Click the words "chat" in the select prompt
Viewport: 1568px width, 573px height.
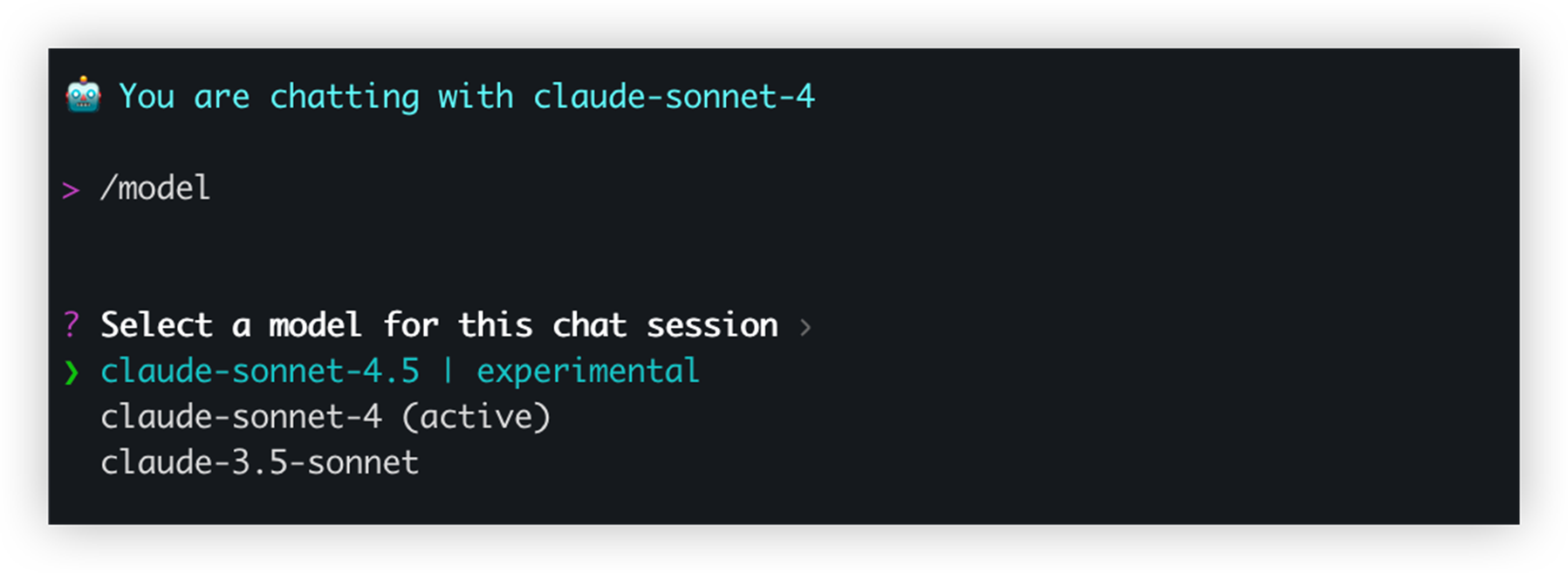point(589,325)
